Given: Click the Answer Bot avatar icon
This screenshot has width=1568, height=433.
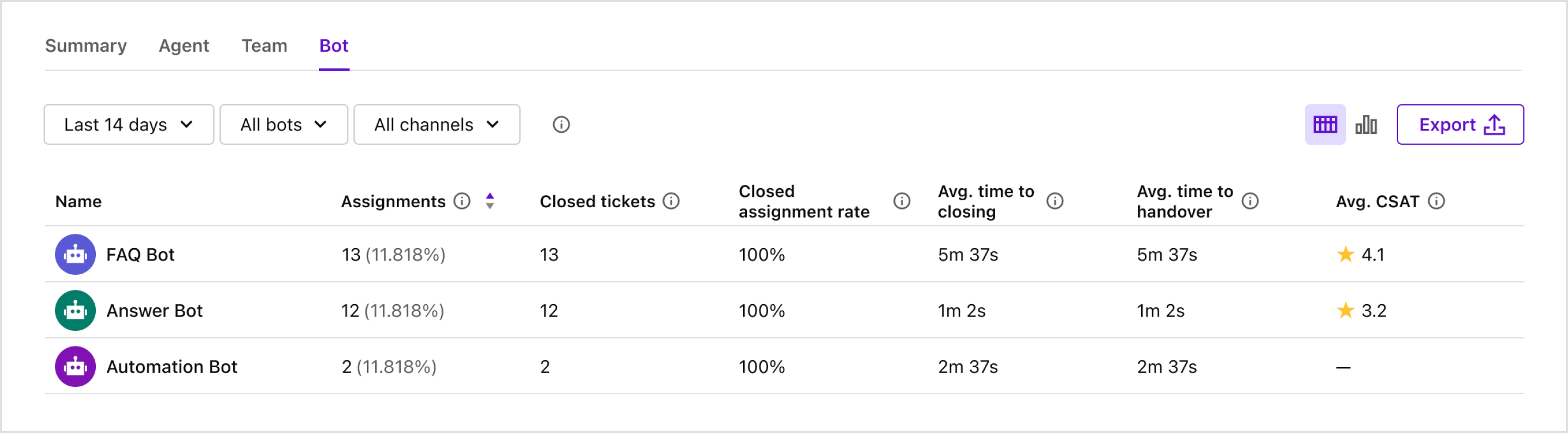Looking at the screenshot, I should point(76,310).
